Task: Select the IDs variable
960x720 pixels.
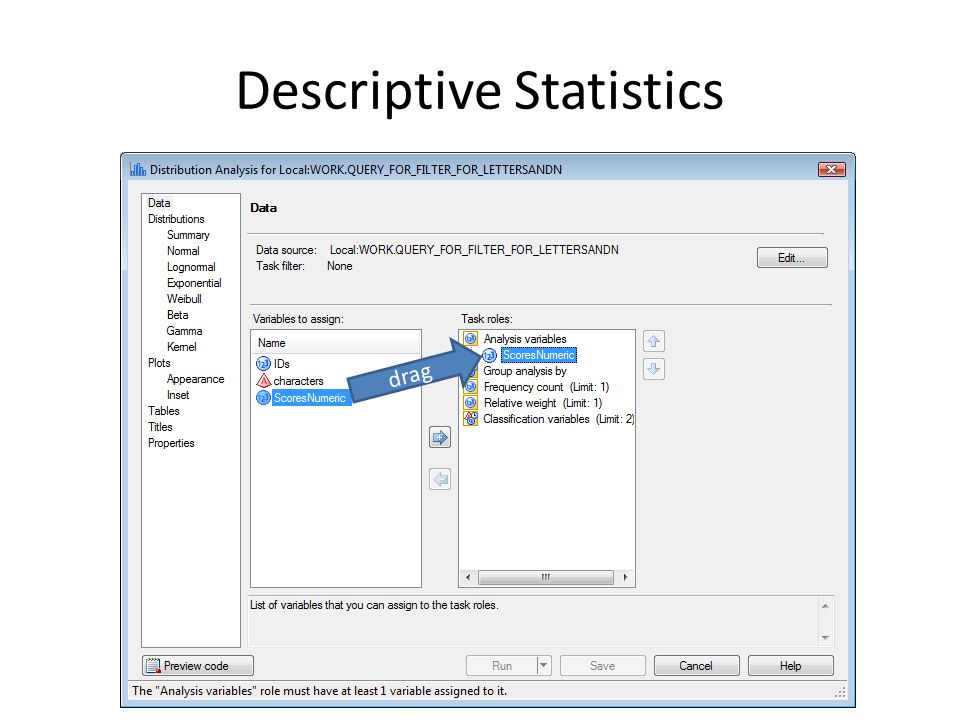Action: click(282, 364)
